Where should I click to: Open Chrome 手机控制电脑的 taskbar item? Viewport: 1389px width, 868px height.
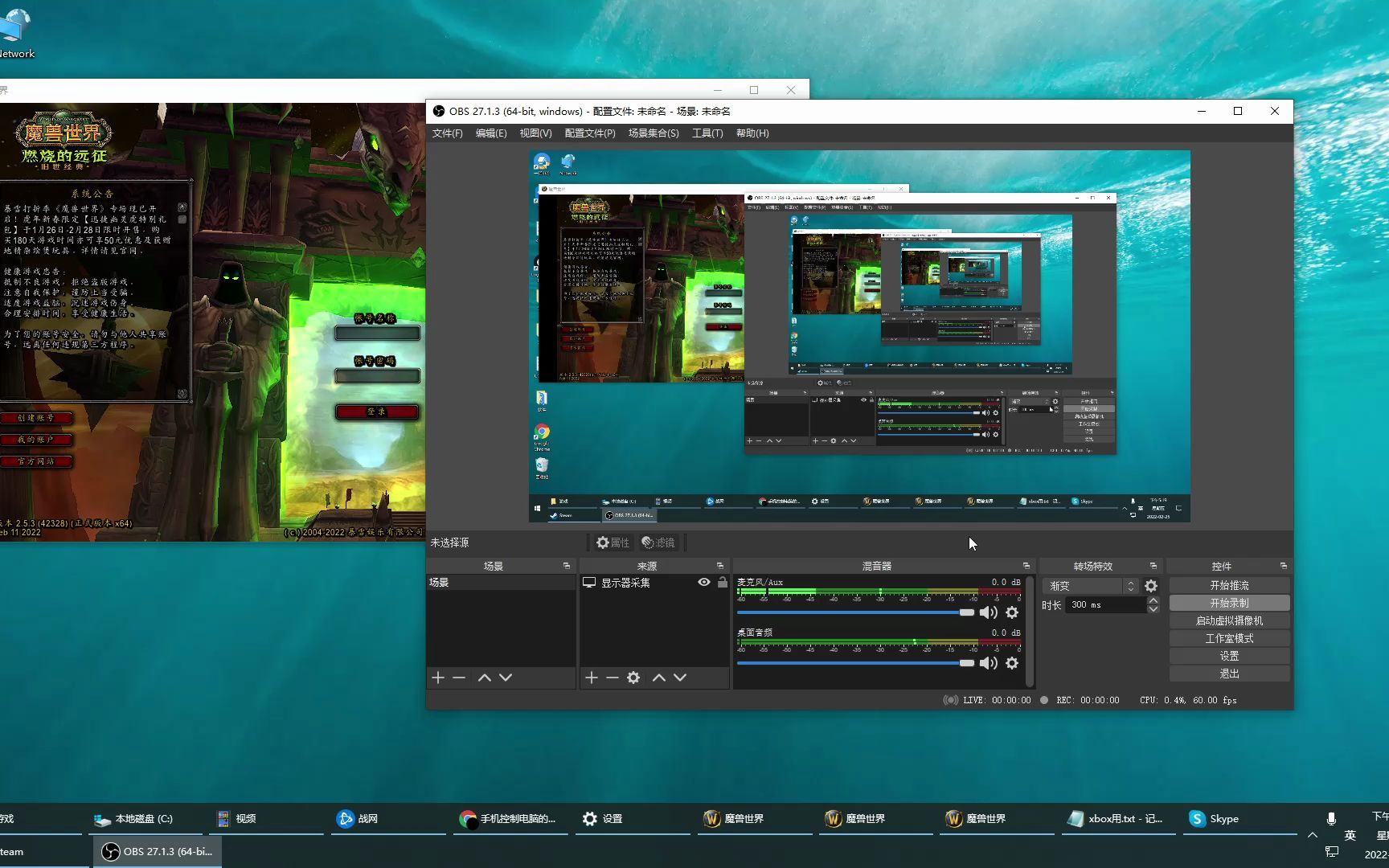pos(511,819)
